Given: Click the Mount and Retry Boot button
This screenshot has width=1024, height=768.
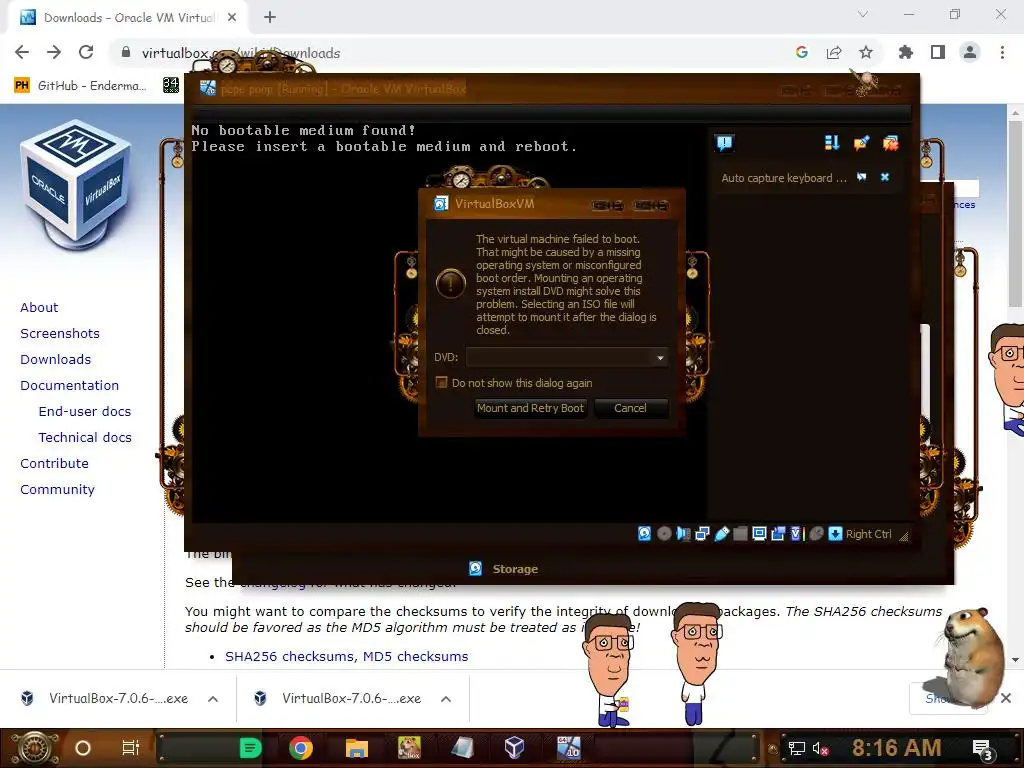Looking at the screenshot, I should [530, 408].
